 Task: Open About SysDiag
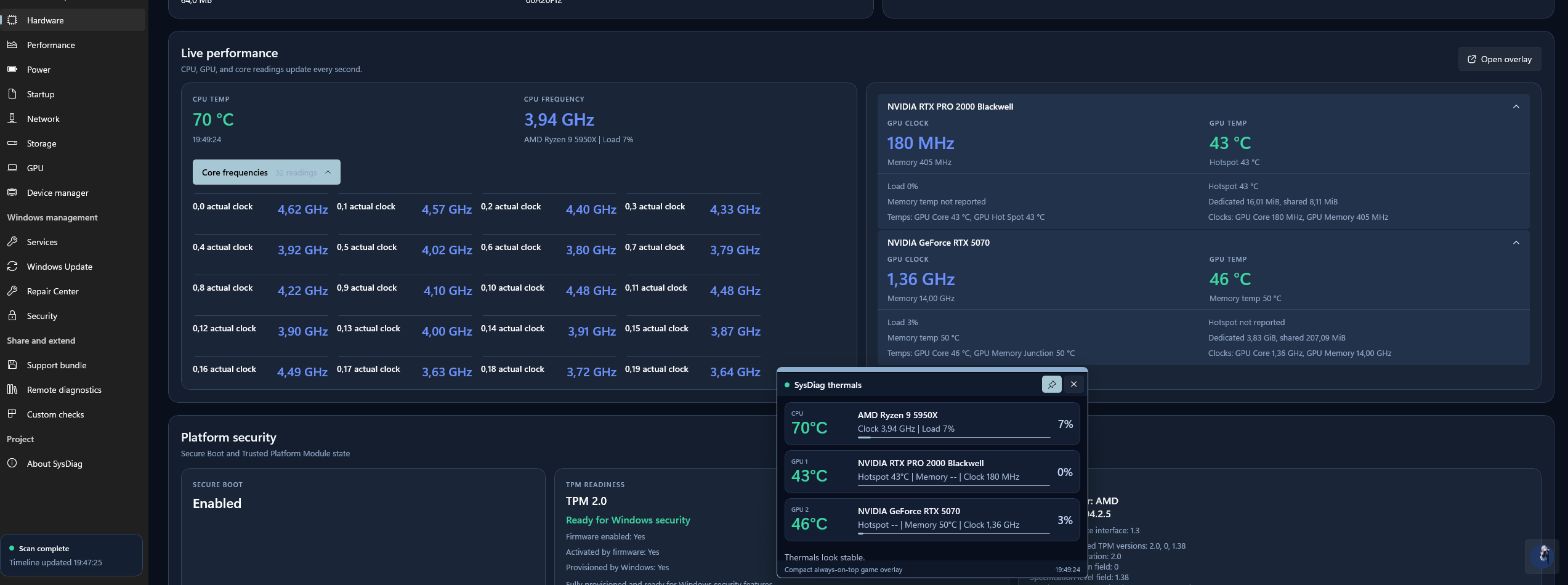(x=73, y=463)
